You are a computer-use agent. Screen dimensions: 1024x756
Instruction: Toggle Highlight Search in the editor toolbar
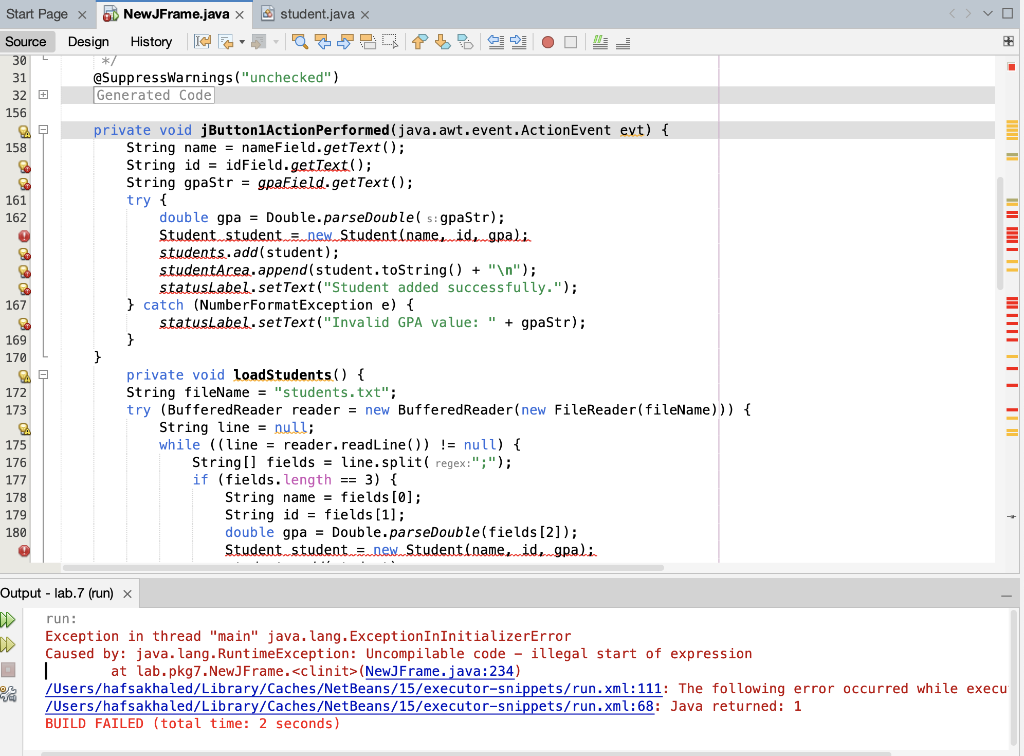coord(367,42)
